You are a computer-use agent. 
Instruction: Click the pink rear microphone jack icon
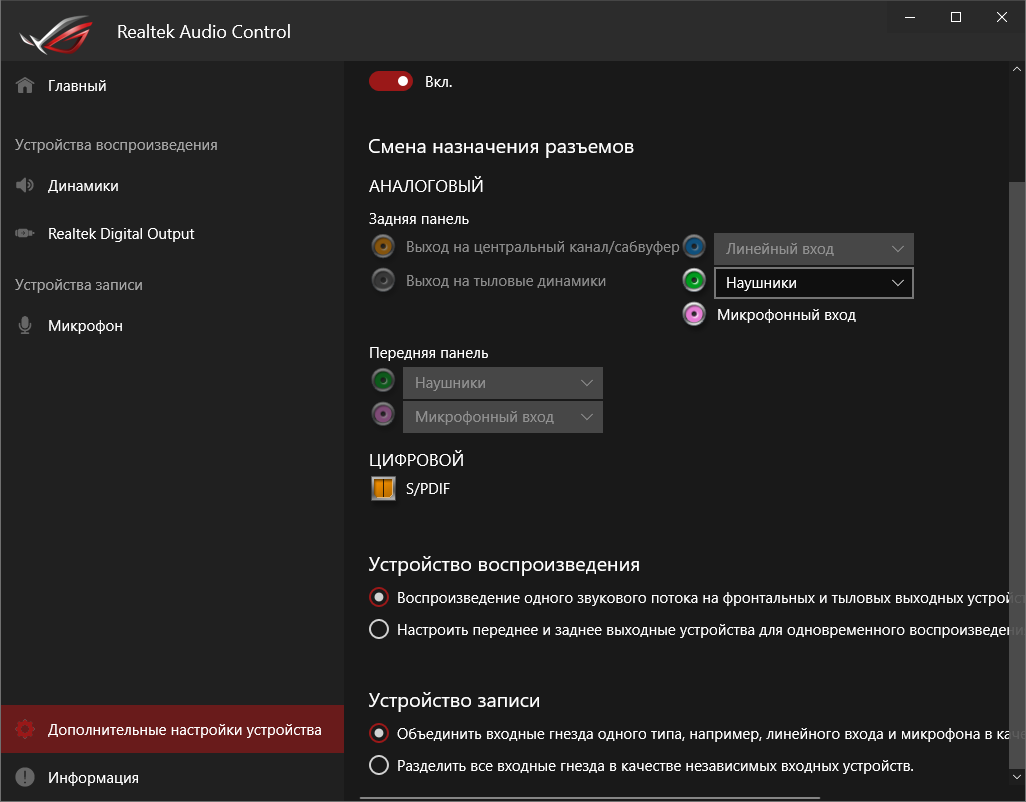point(694,315)
